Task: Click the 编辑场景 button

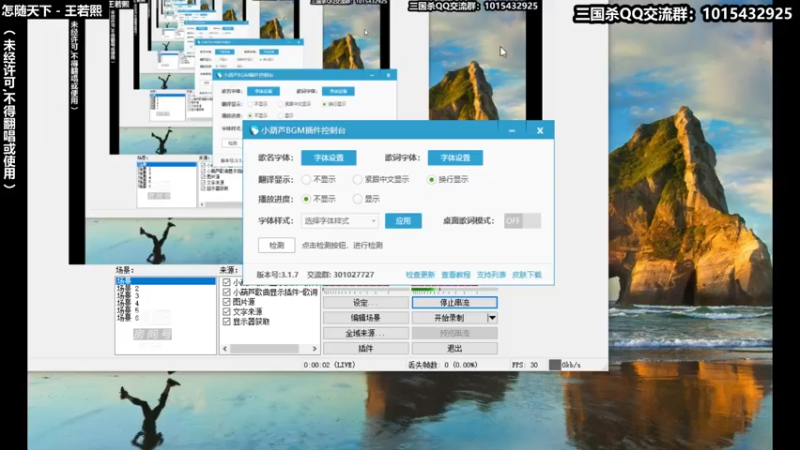Action: (365, 318)
